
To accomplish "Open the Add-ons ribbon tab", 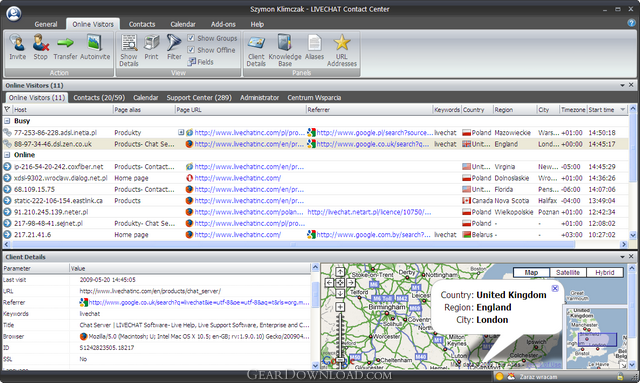I will tap(223, 24).
